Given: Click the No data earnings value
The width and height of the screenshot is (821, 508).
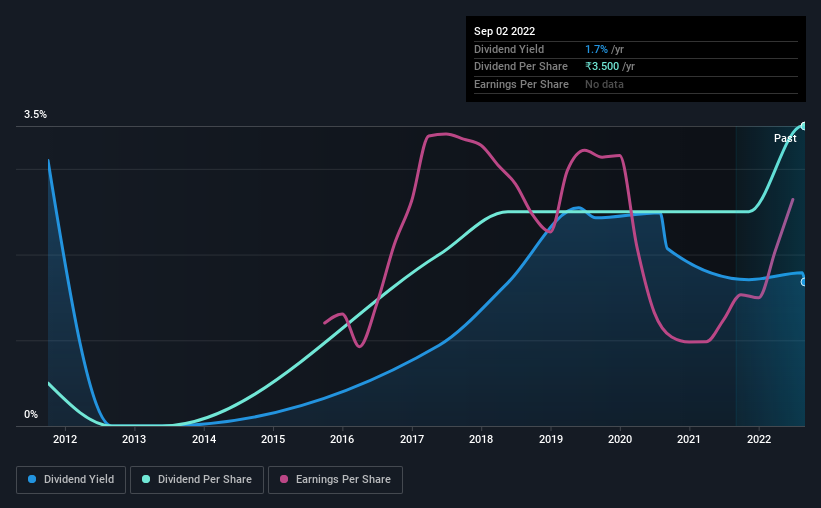Looking at the screenshot, I should point(604,84).
